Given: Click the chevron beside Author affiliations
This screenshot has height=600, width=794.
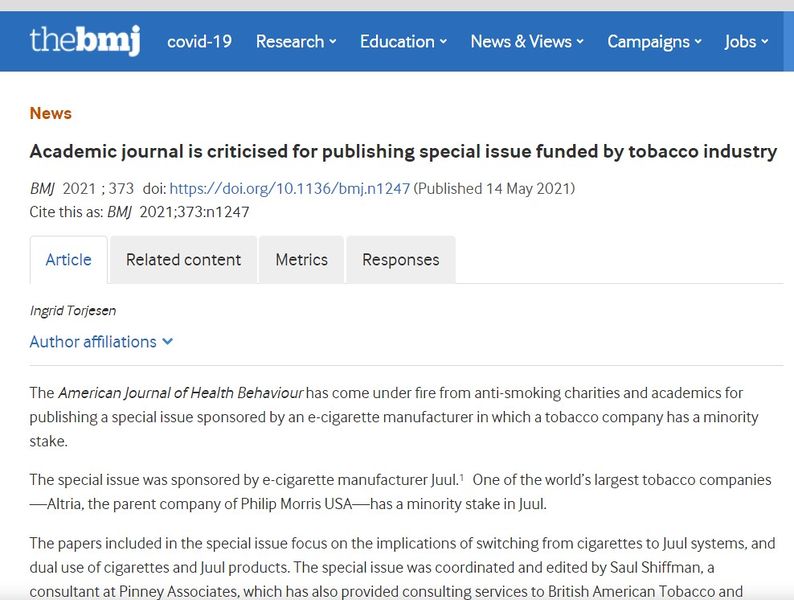Looking at the screenshot, I should coord(168,342).
